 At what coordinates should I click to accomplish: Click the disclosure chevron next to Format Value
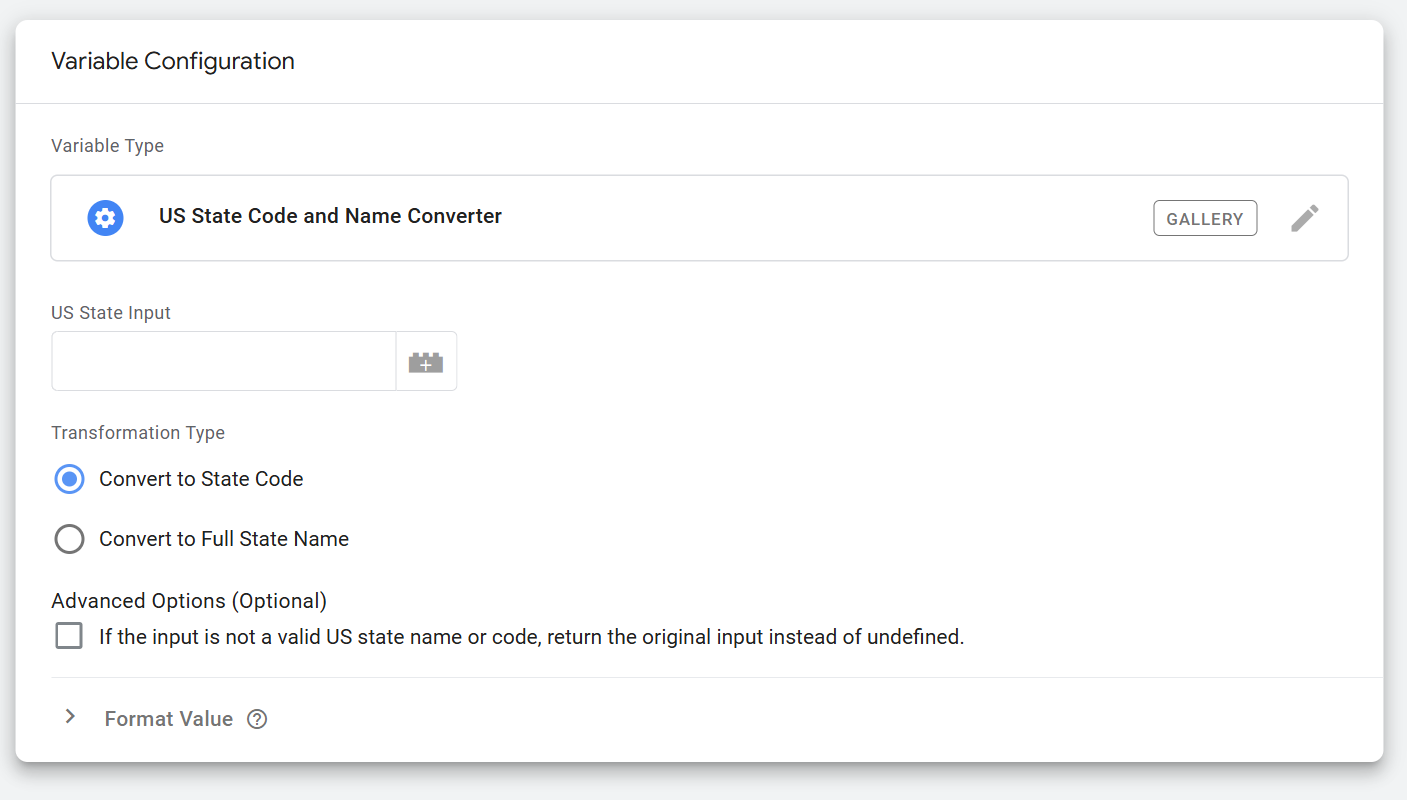(70, 717)
